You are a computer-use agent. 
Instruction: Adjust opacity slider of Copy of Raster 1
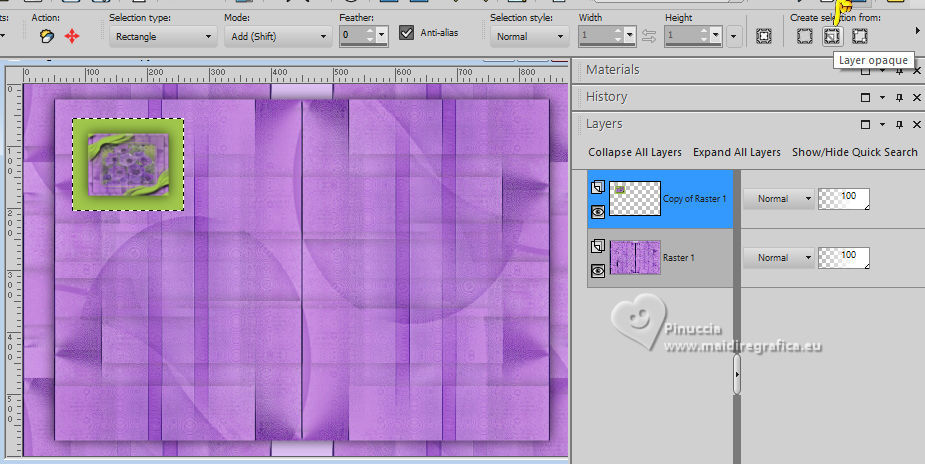point(844,199)
